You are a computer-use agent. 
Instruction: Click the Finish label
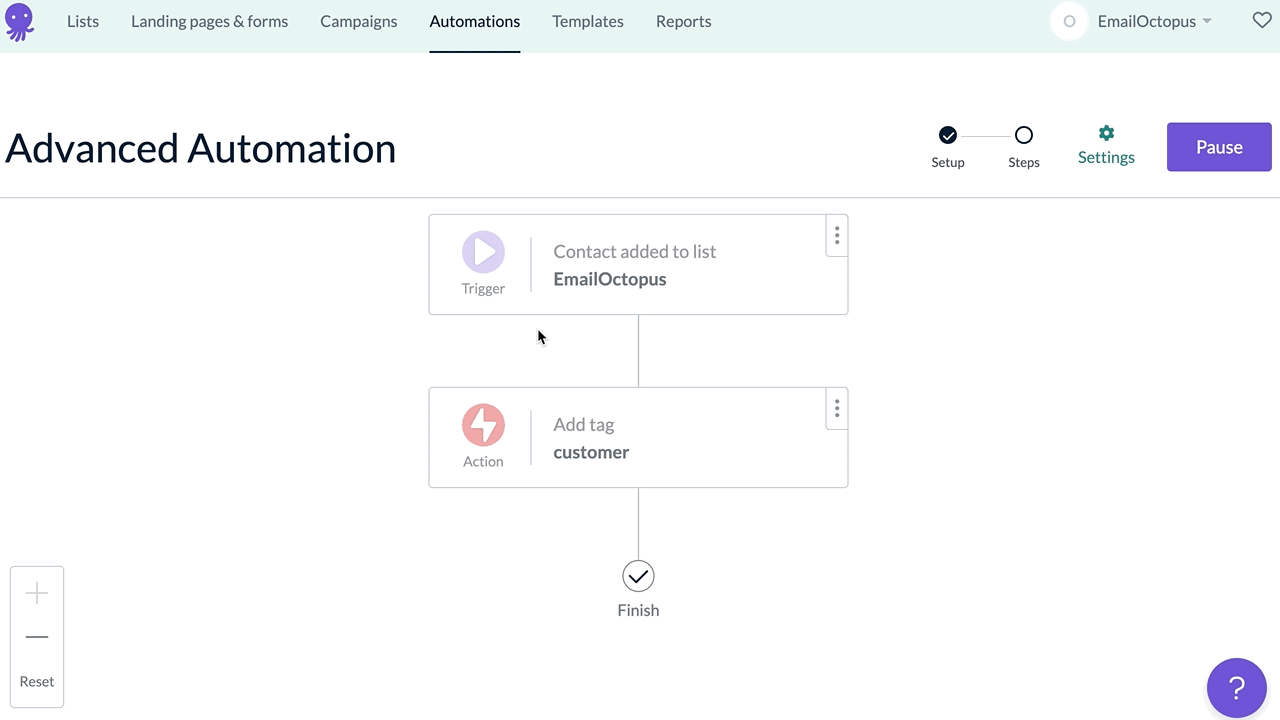click(638, 610)
